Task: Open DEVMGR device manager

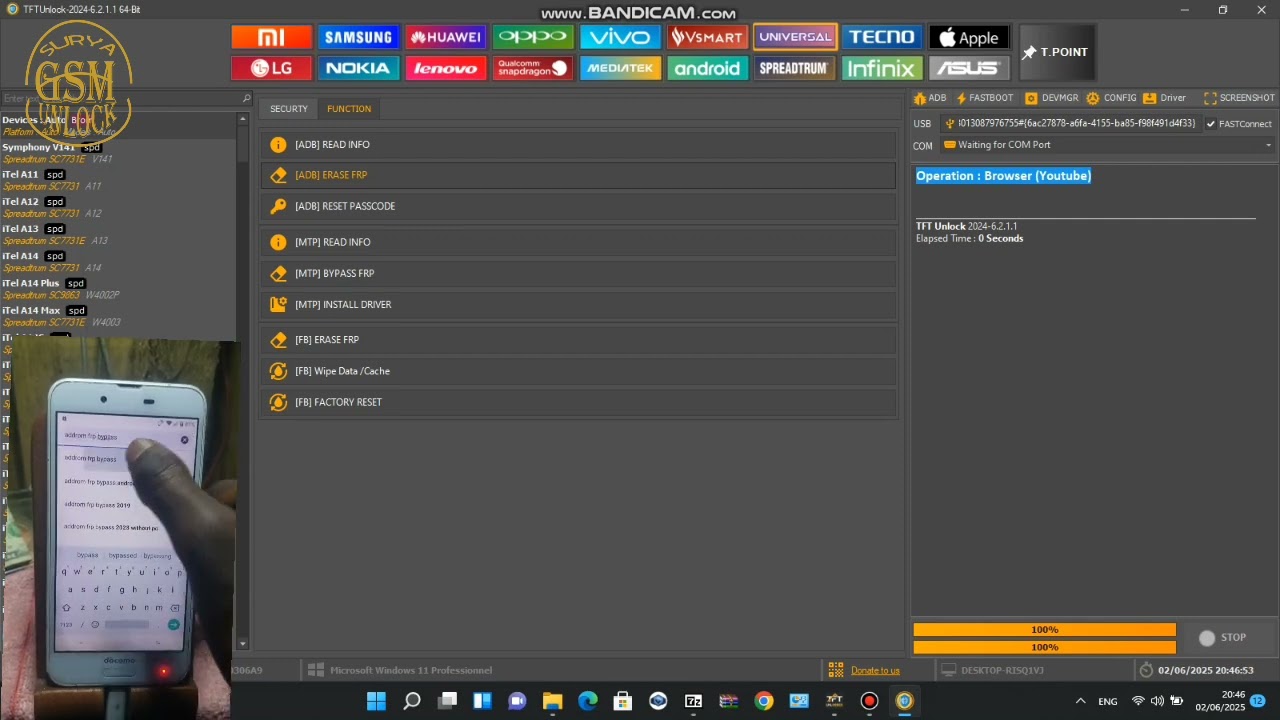Action: click(1052, 98)
